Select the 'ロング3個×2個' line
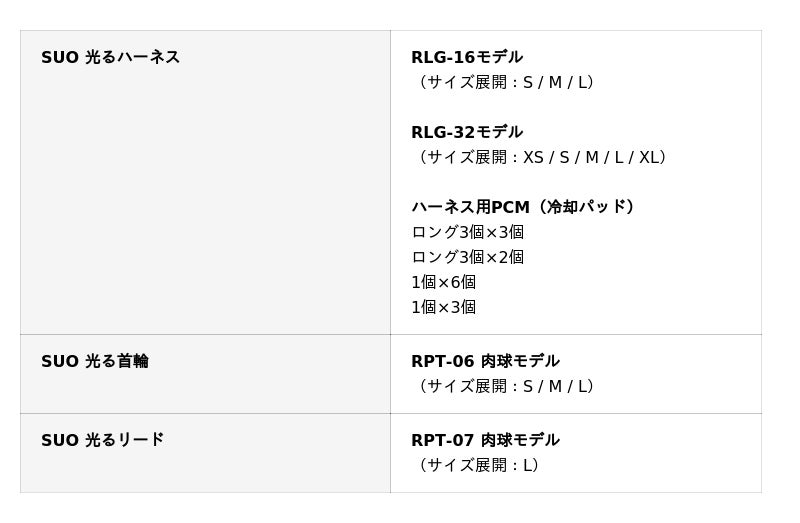This screenshot has width=800, height=523. point(467,257)
